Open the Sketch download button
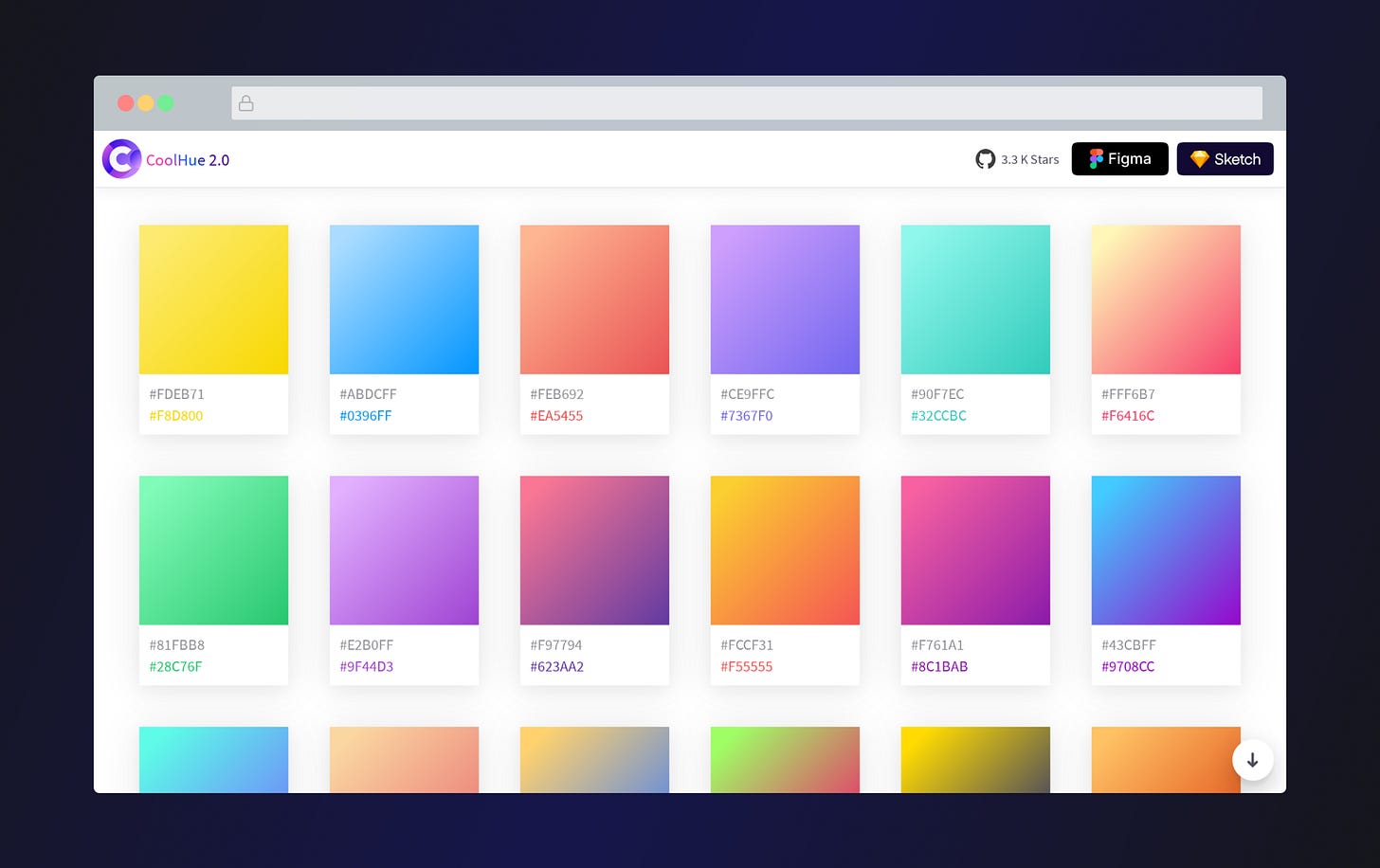The image size is (1380, 868). (1225, 159)
